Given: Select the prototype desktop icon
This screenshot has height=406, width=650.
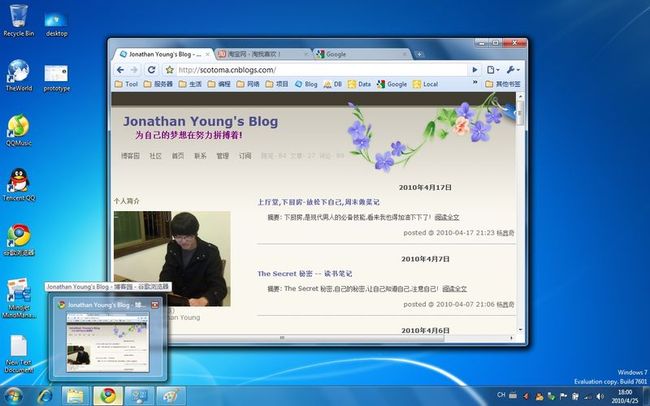Looking at the screenshot, I should click(x=56, y=78).
